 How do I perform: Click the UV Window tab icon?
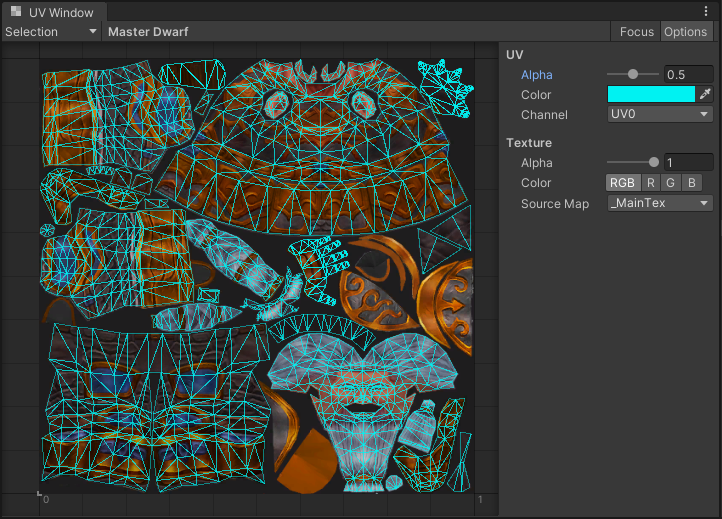click(16, 12)
